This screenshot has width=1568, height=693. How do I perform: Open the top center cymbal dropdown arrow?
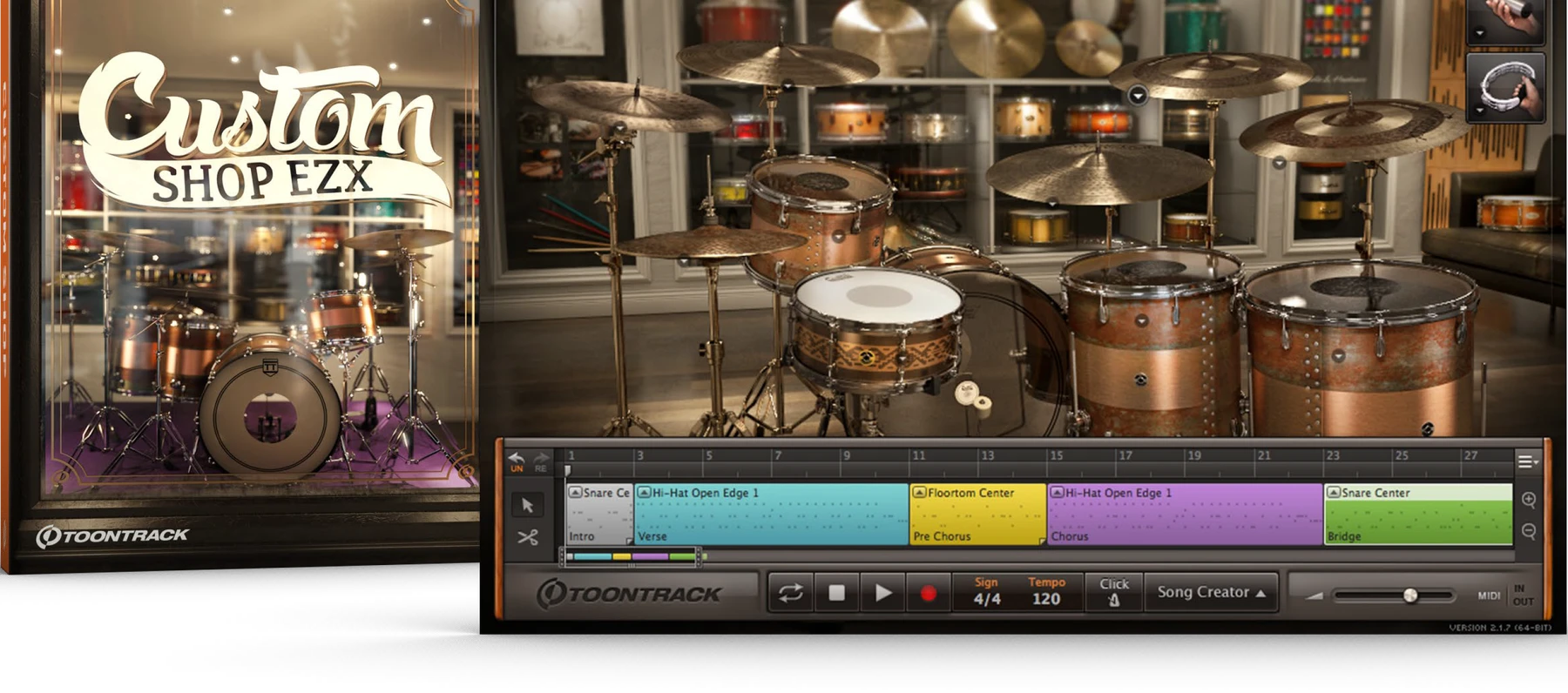coord(787,84)
